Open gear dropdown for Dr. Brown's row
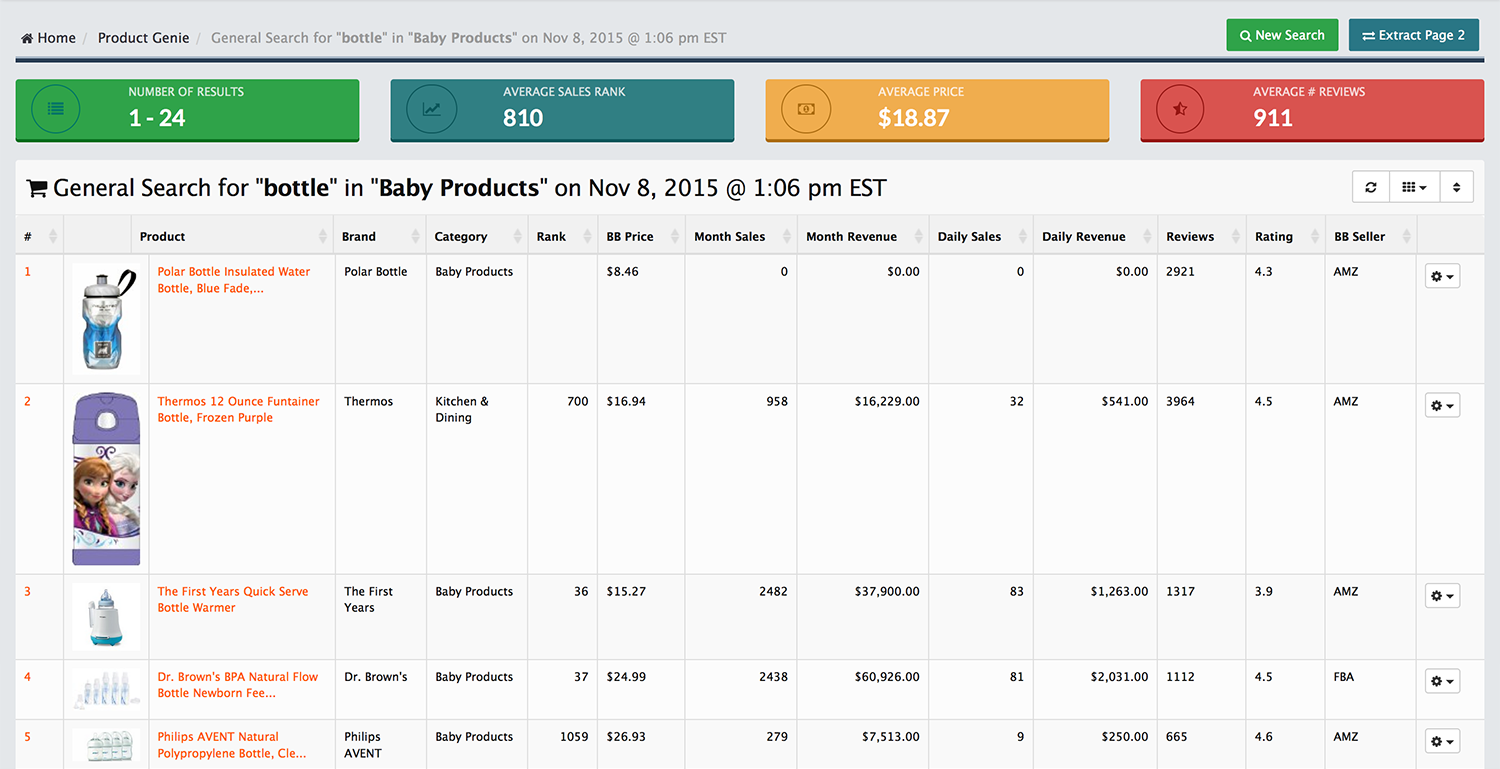The width and height of the screenshot is (1500, 769). [x=1442, y=681]
